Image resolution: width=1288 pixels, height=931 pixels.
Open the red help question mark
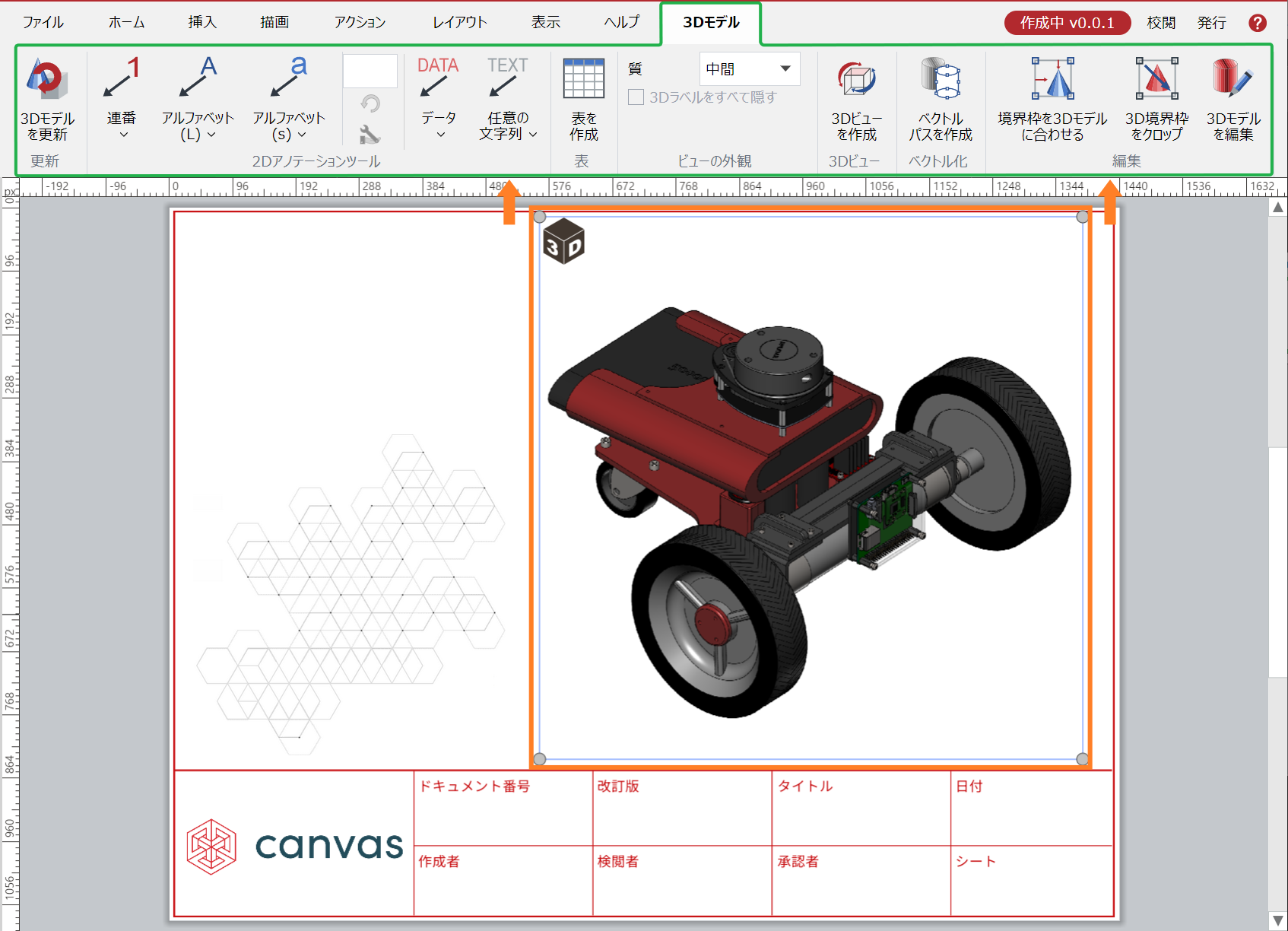click(x=1258, y=23)
